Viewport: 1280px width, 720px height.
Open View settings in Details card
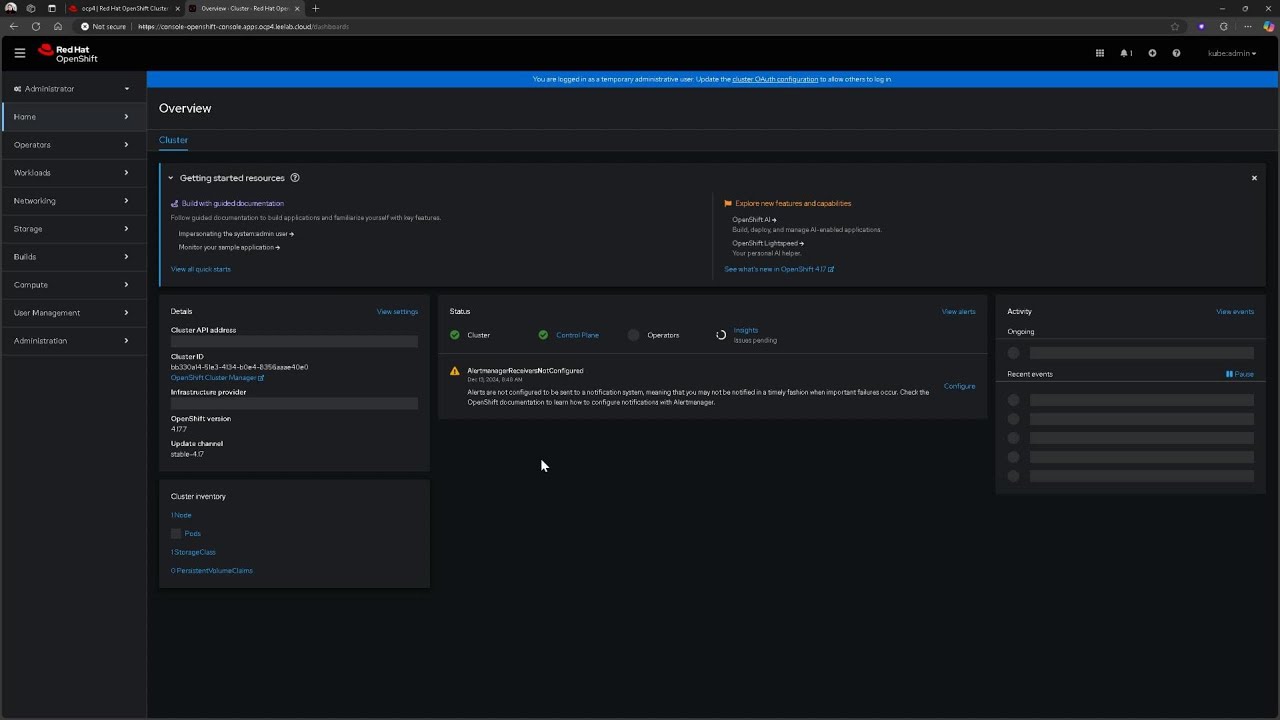(397, 312)
